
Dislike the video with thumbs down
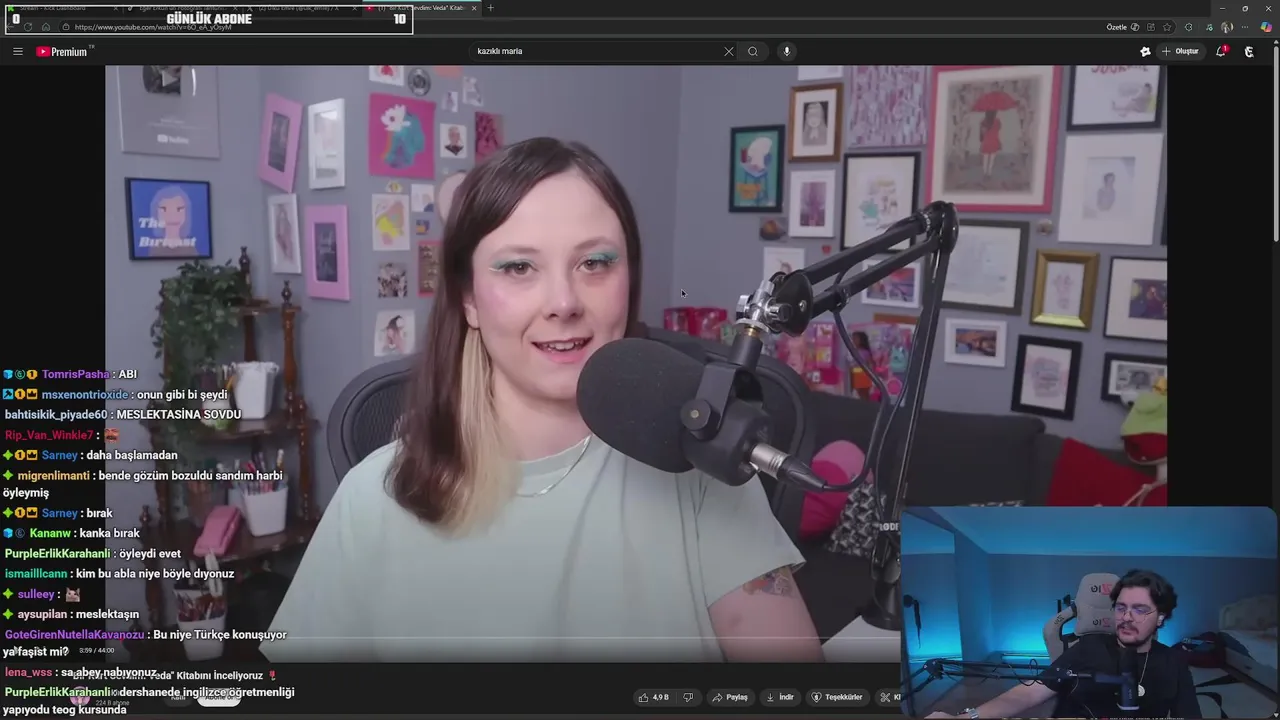pos(688,697)
